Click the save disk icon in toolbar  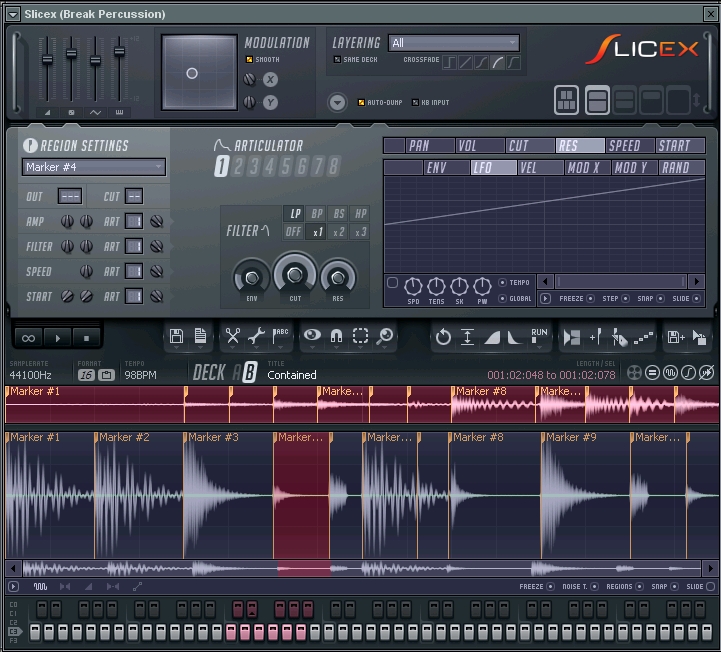(176, 337)
